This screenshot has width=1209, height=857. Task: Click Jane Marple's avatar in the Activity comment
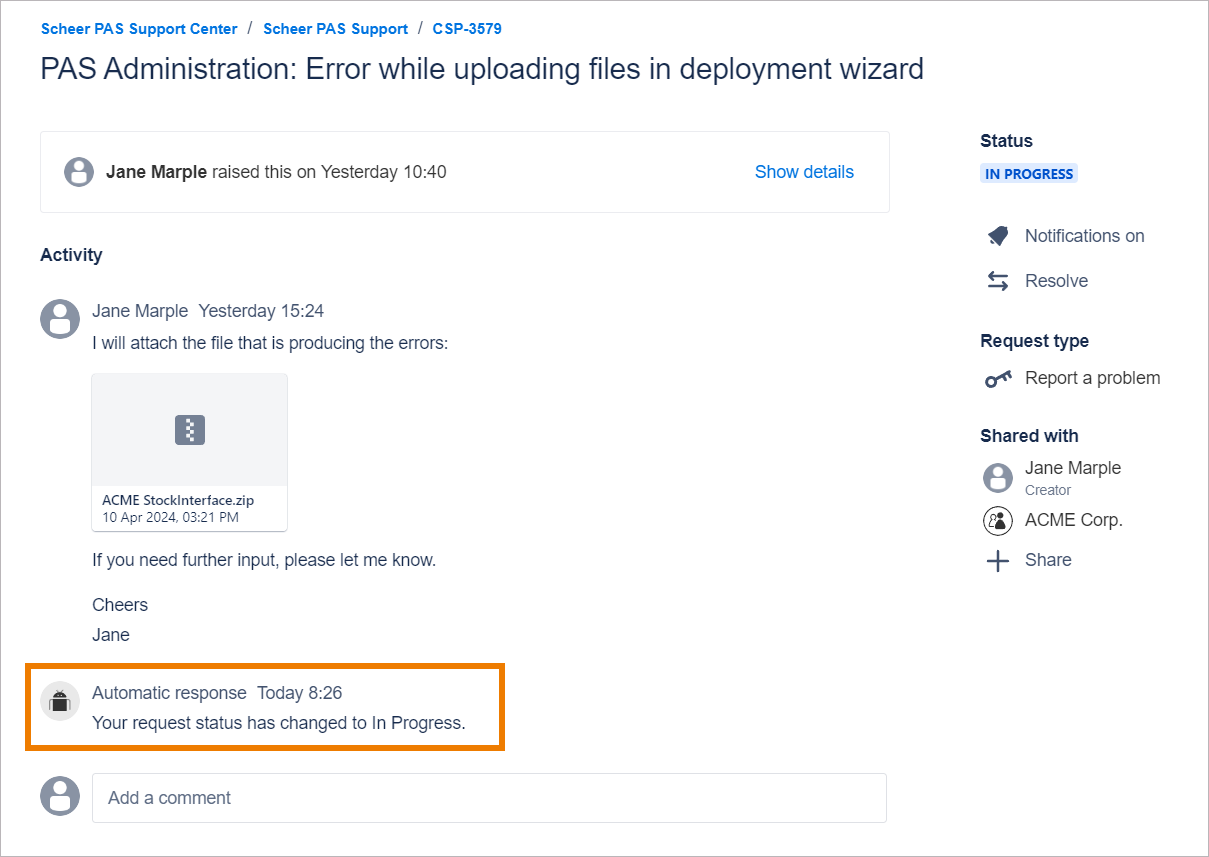(x=60, y=319)
